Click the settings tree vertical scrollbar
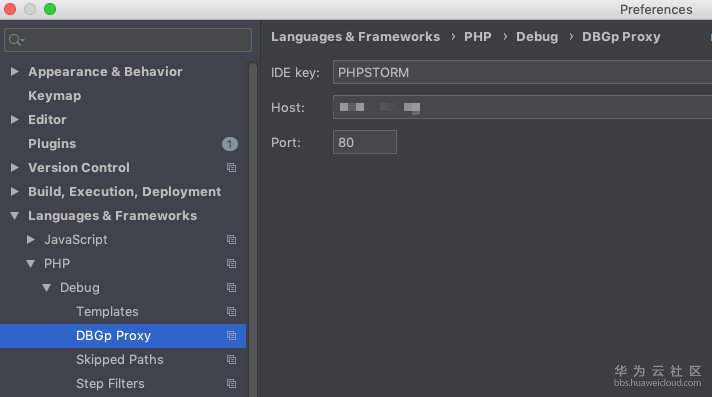Viewport: 712px width, 397px height. coord(253,230)
